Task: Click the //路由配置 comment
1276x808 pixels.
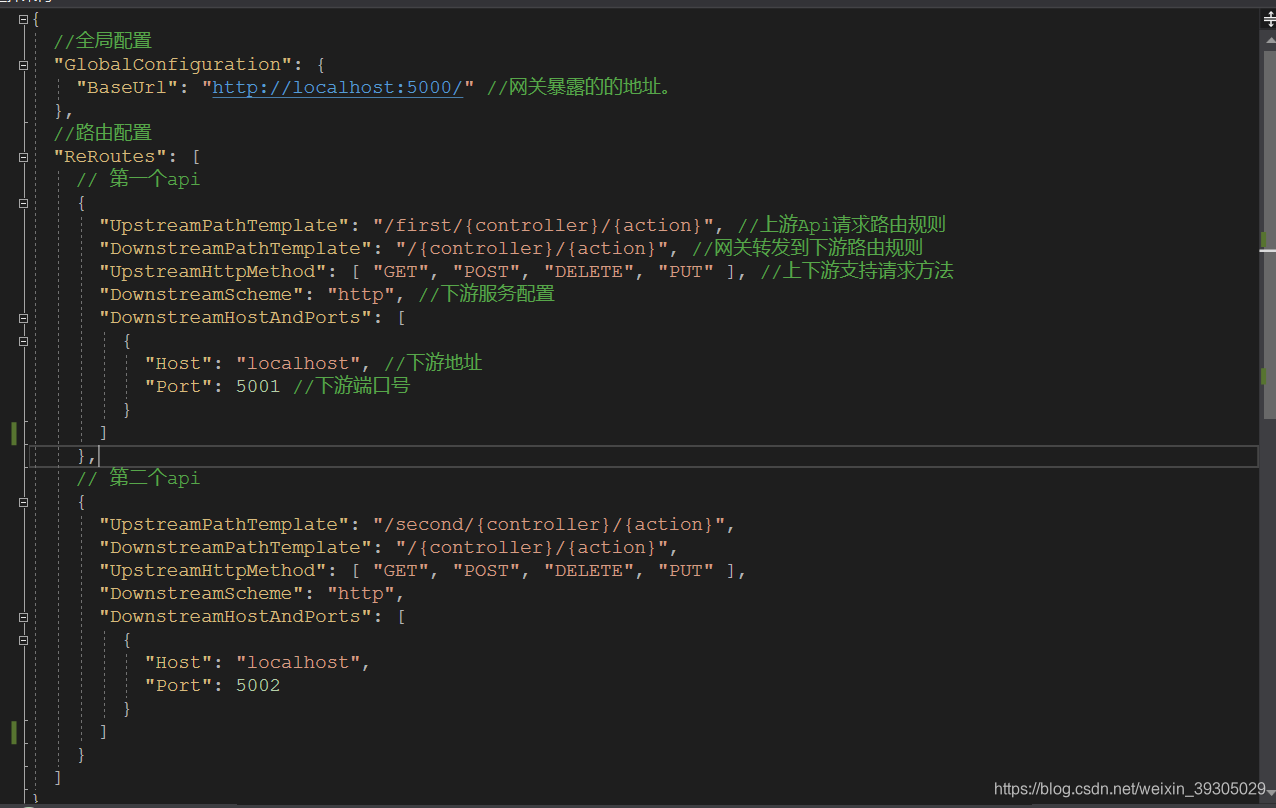Action: 103,133
